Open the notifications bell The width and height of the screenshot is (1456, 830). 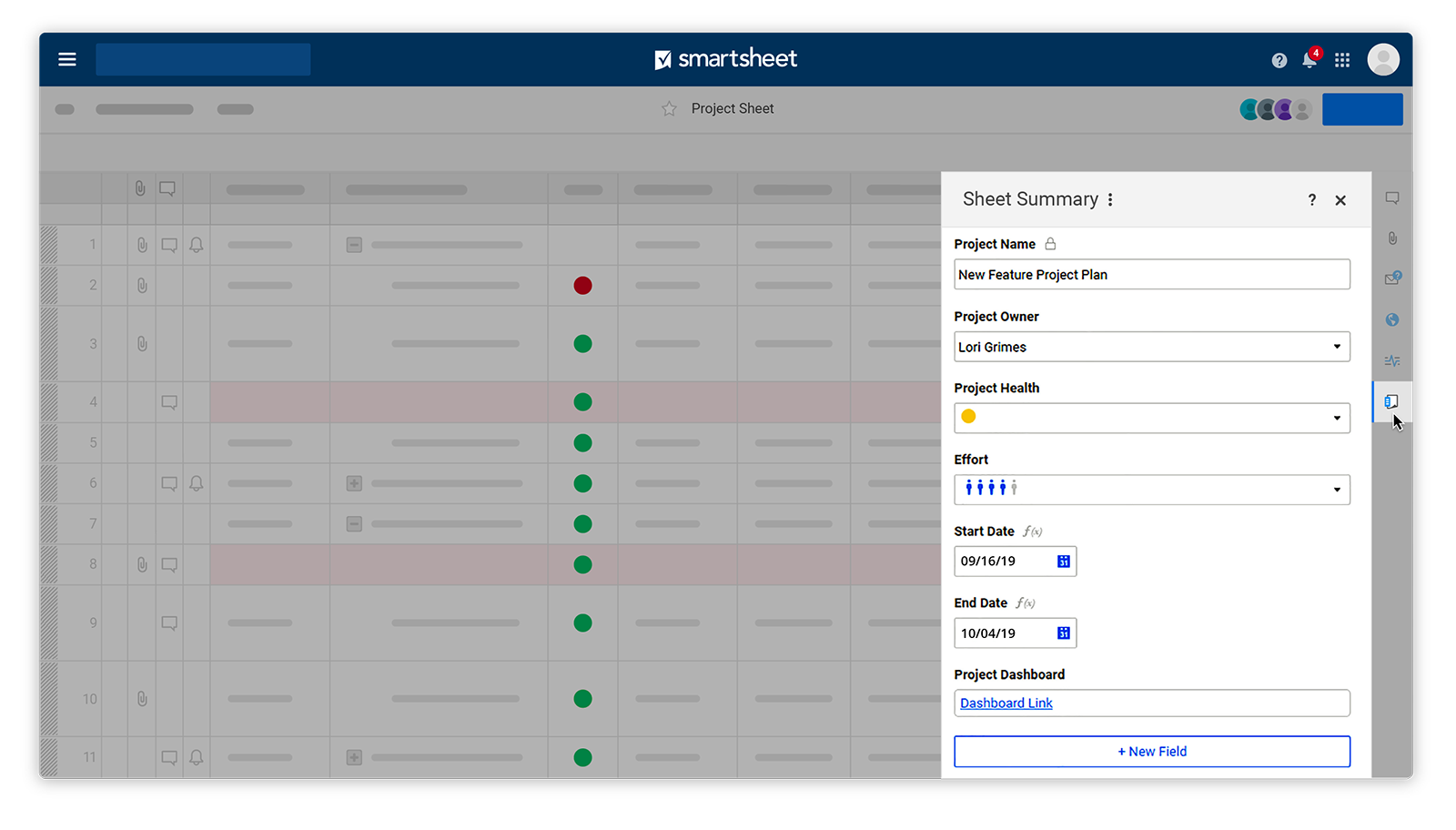coord(1309,60)
